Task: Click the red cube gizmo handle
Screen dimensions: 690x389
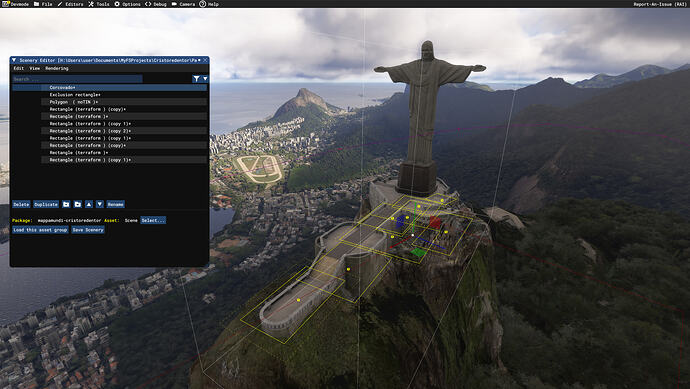Action: tap(435, 222)
